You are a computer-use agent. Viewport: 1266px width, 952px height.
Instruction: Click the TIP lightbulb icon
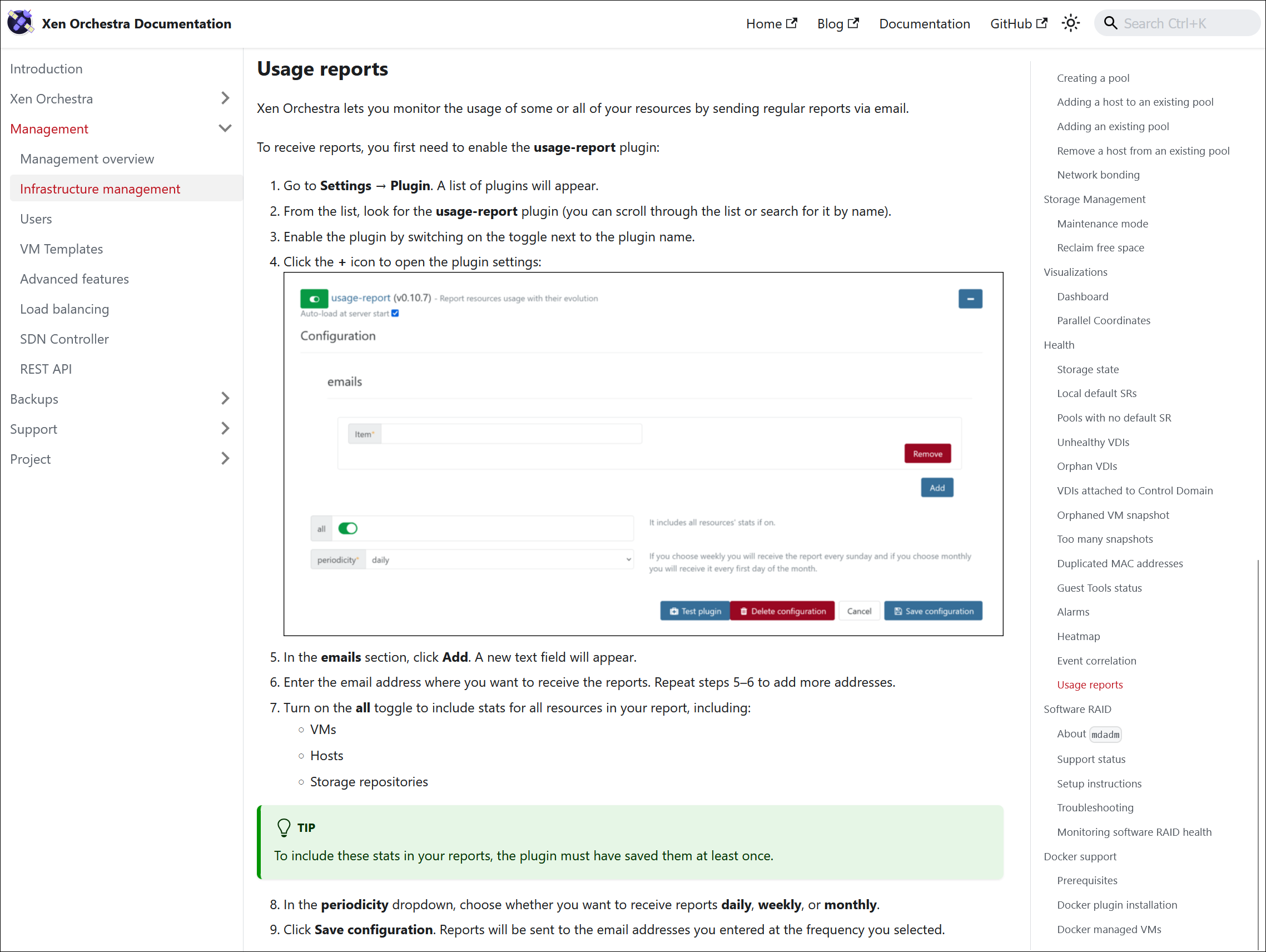point(284,827)
